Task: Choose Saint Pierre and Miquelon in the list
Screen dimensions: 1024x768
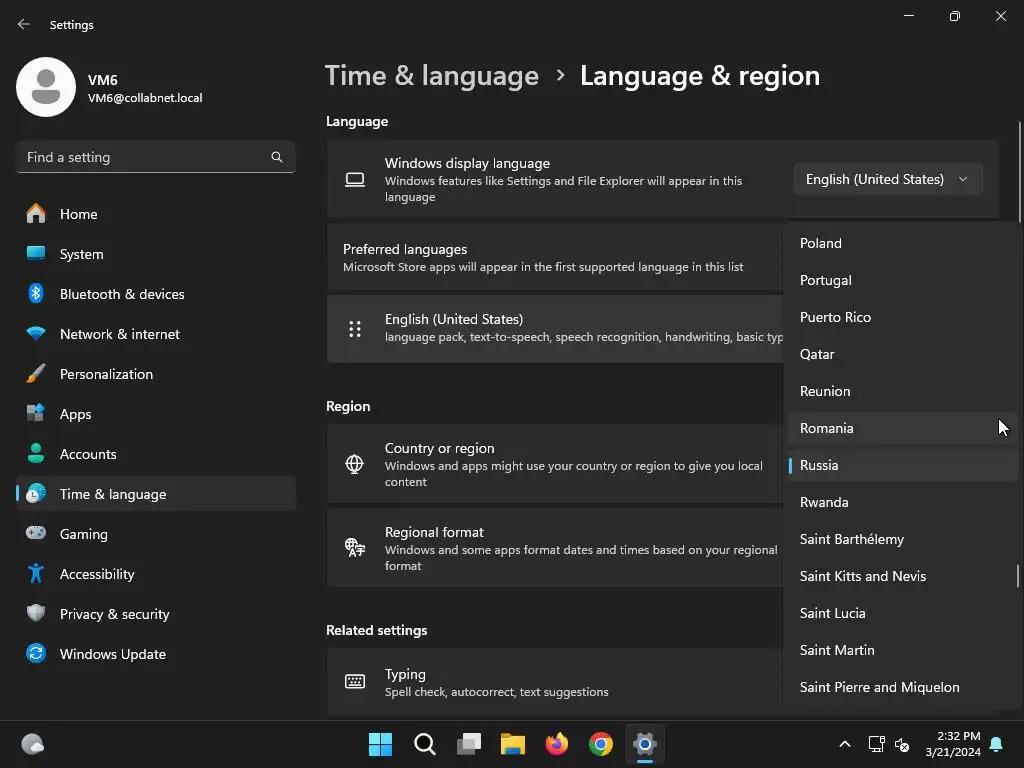Action: 903,687
